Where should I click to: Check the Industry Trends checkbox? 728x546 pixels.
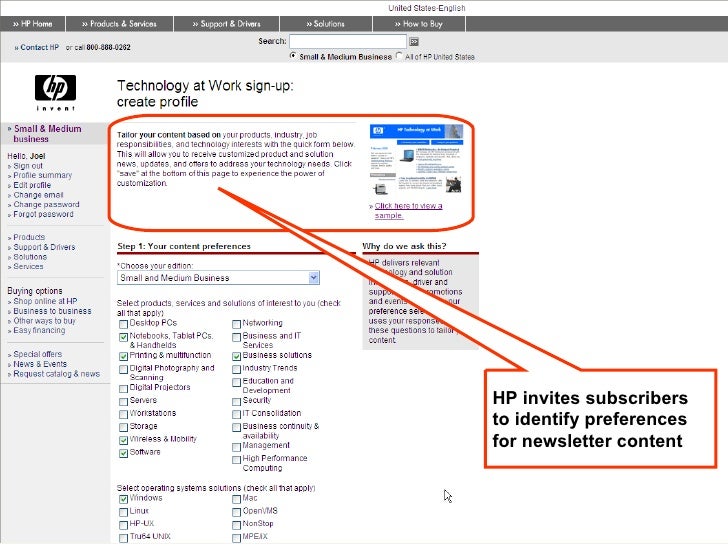(x=236, y=369)
